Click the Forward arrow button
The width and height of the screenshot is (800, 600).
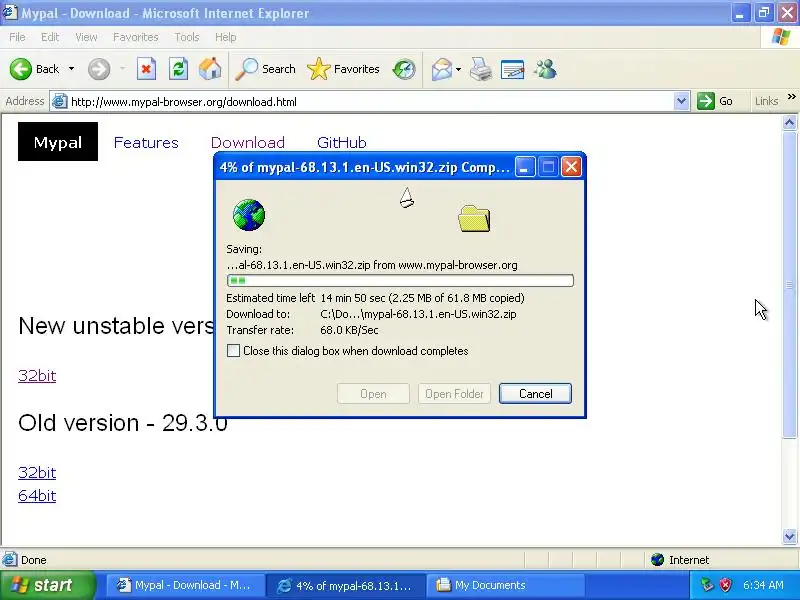pyautogui.click(x=99, y=69)
